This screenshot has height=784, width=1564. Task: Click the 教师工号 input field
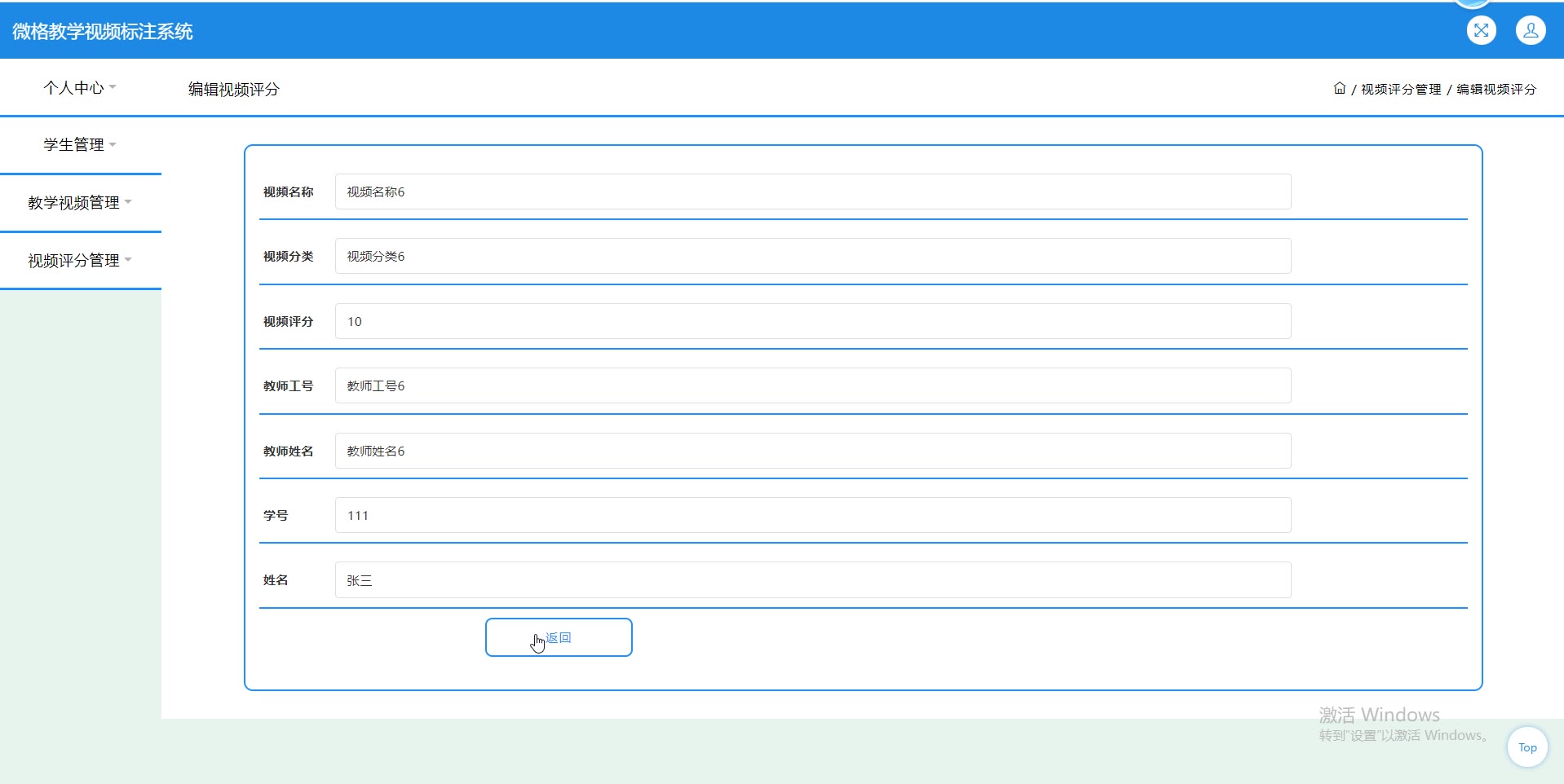pos(813,385)
